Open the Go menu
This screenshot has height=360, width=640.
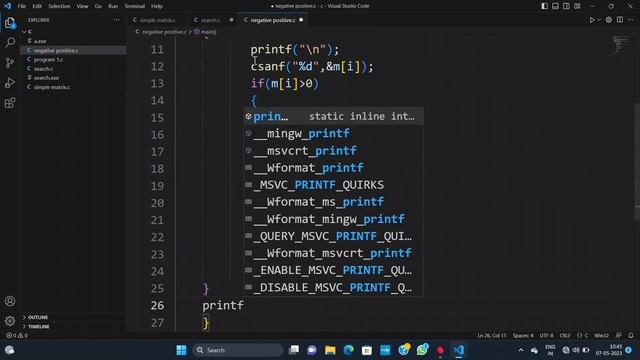coord(98,6)
